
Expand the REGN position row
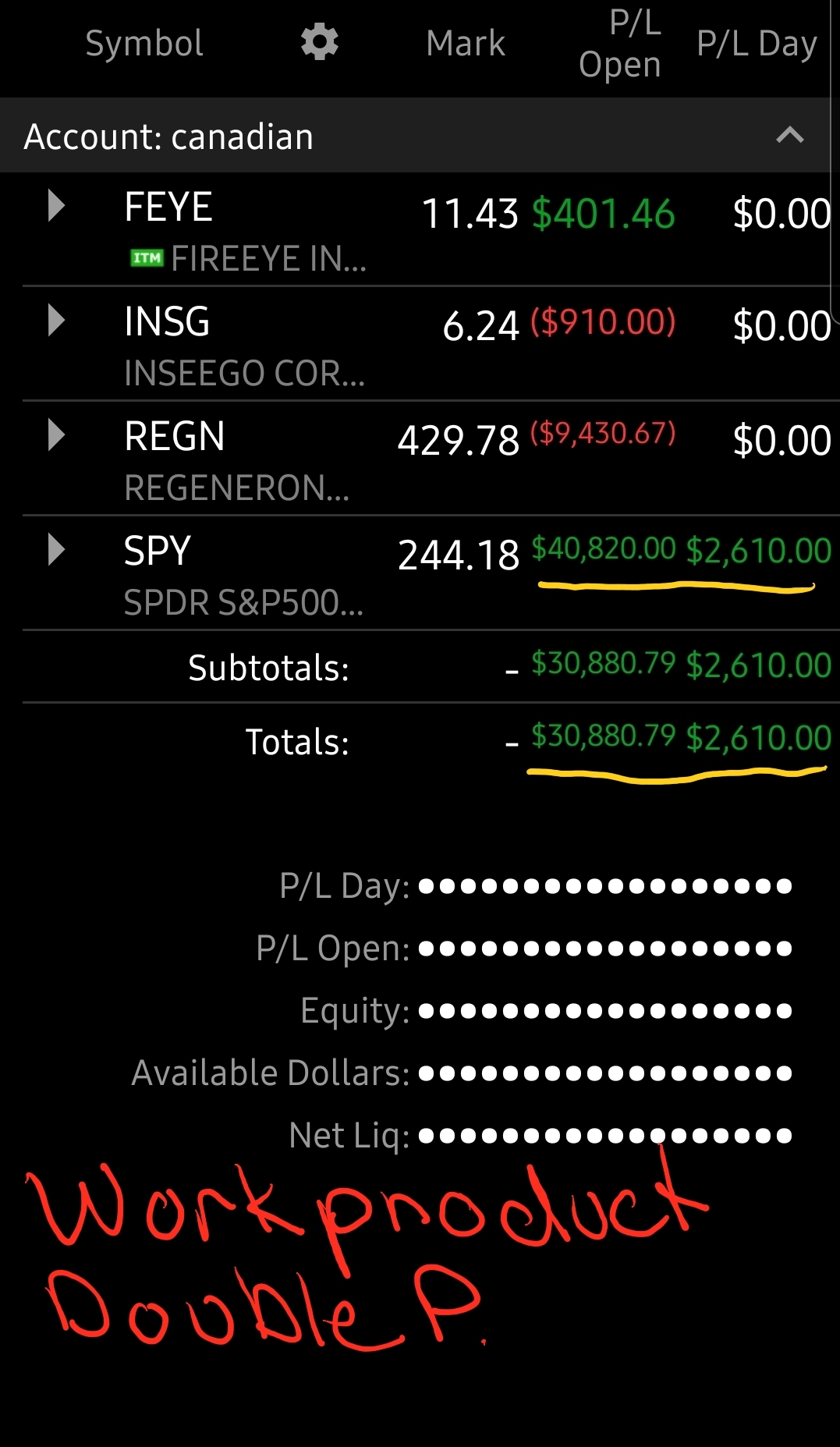coord(56,435)
